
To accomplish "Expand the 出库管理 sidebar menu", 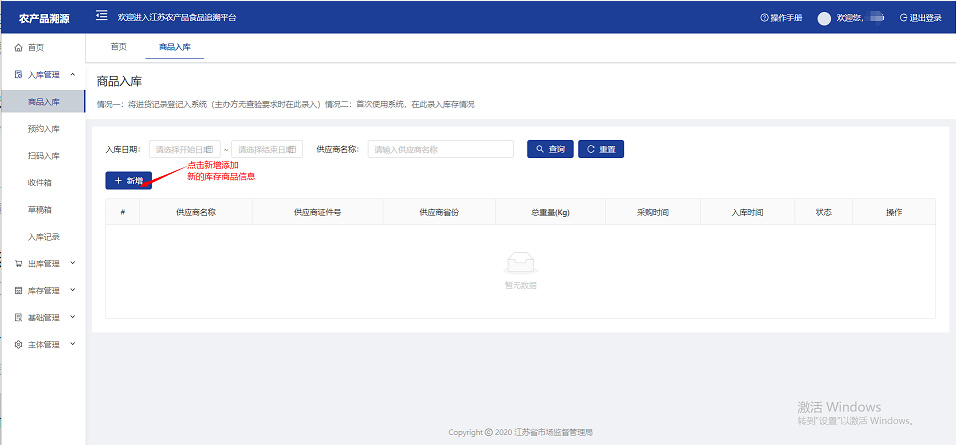I will point(44,263).
